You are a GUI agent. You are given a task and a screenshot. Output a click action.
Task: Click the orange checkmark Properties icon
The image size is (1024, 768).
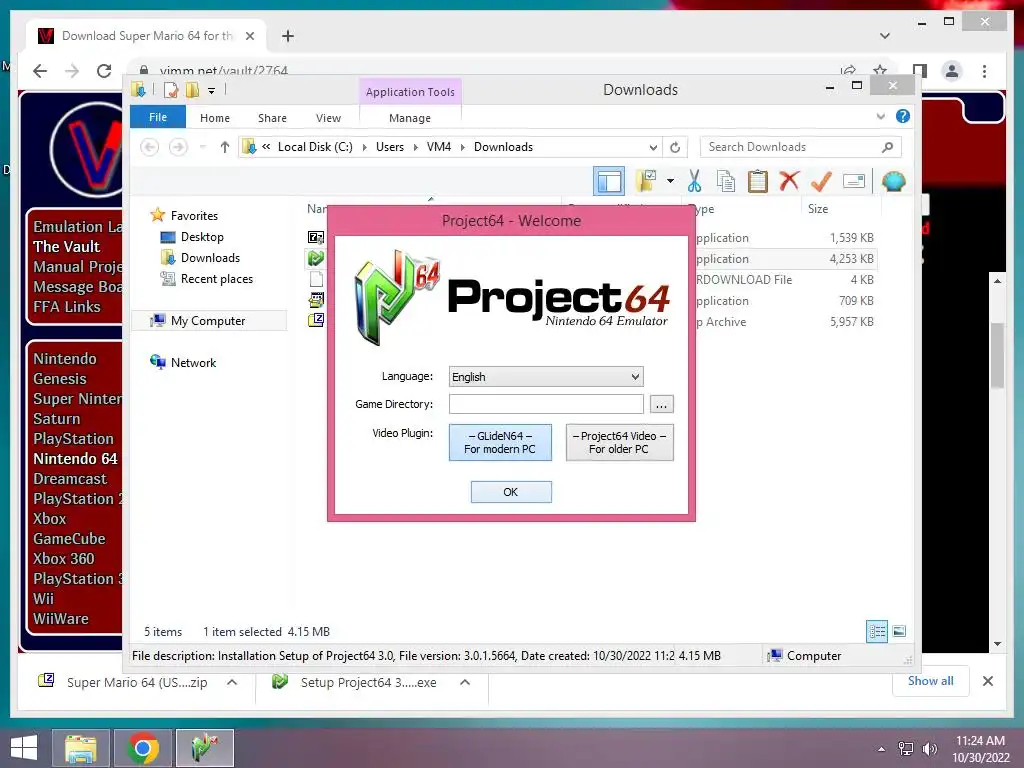click(x=821, y=181)
